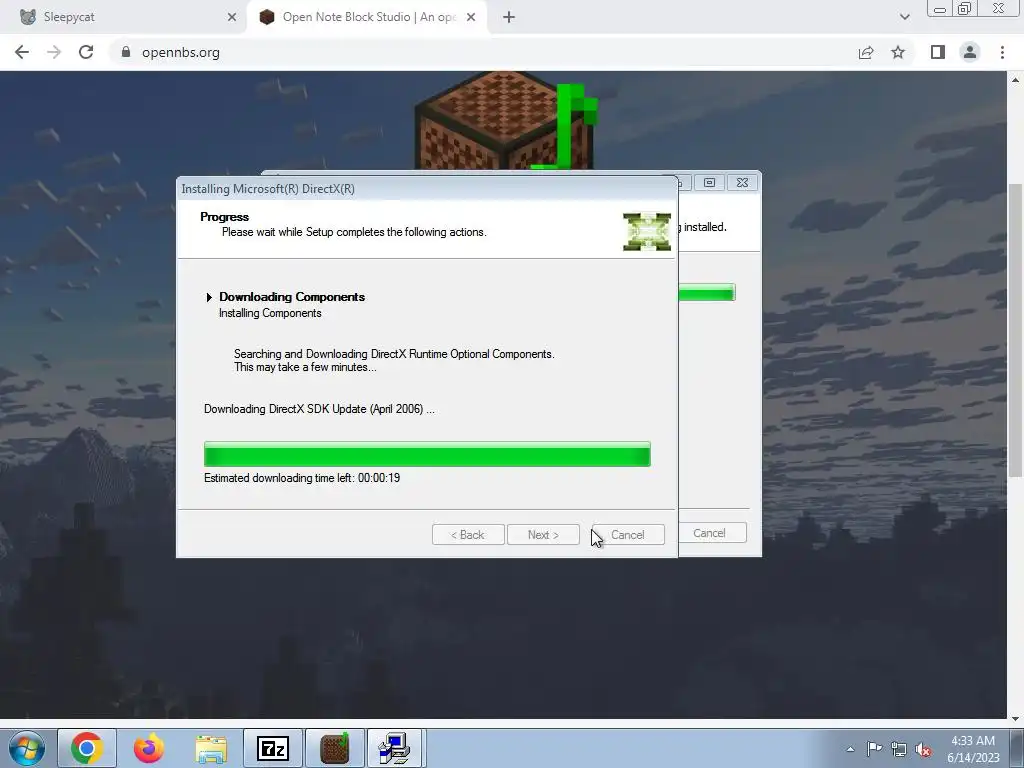Select the Open Note Block Studio tab
This screenshot has width=1024, height=768.
pyautogui.click(x=369, y=17)
